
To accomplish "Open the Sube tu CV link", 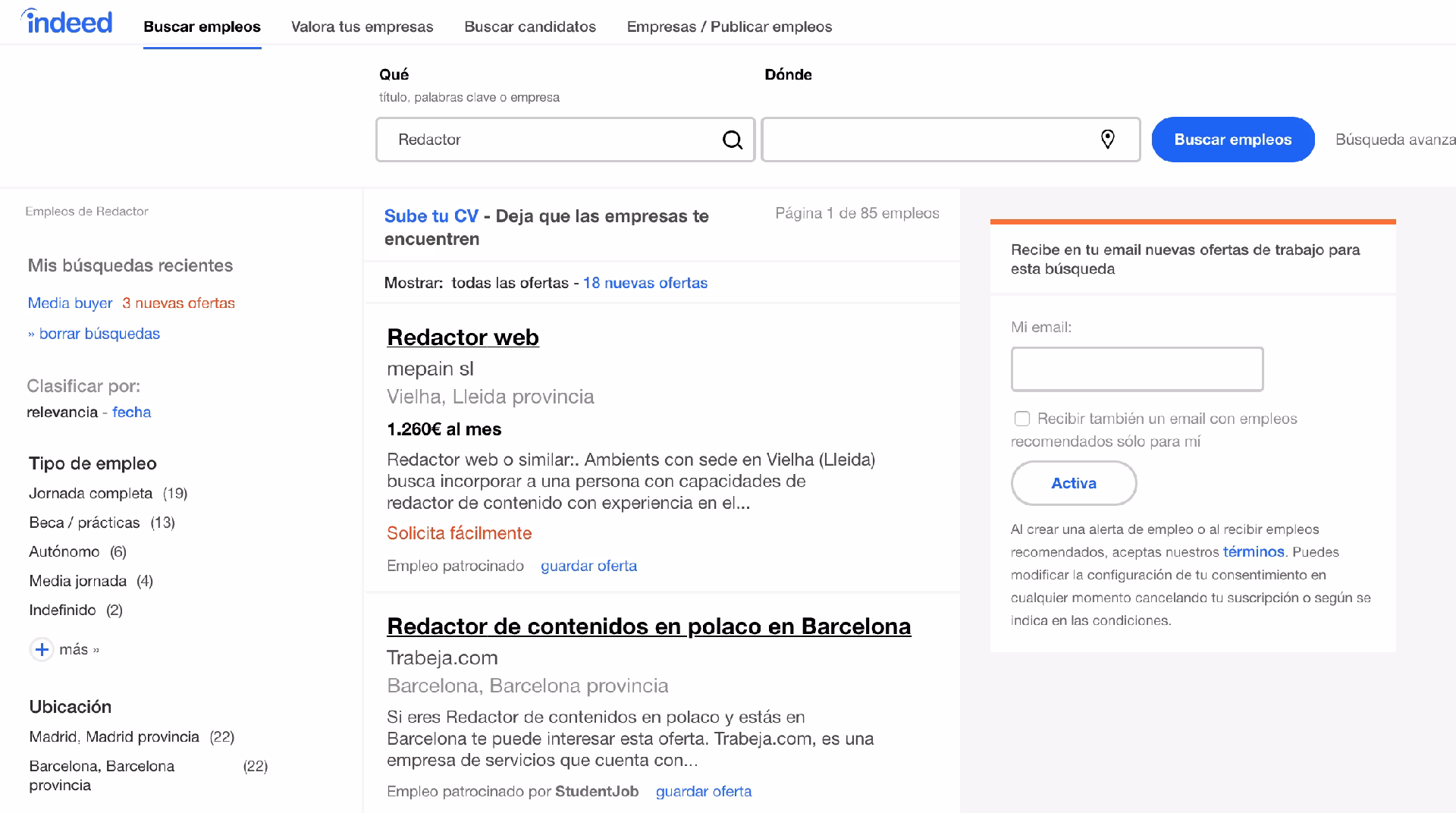I will click(431, 216).
